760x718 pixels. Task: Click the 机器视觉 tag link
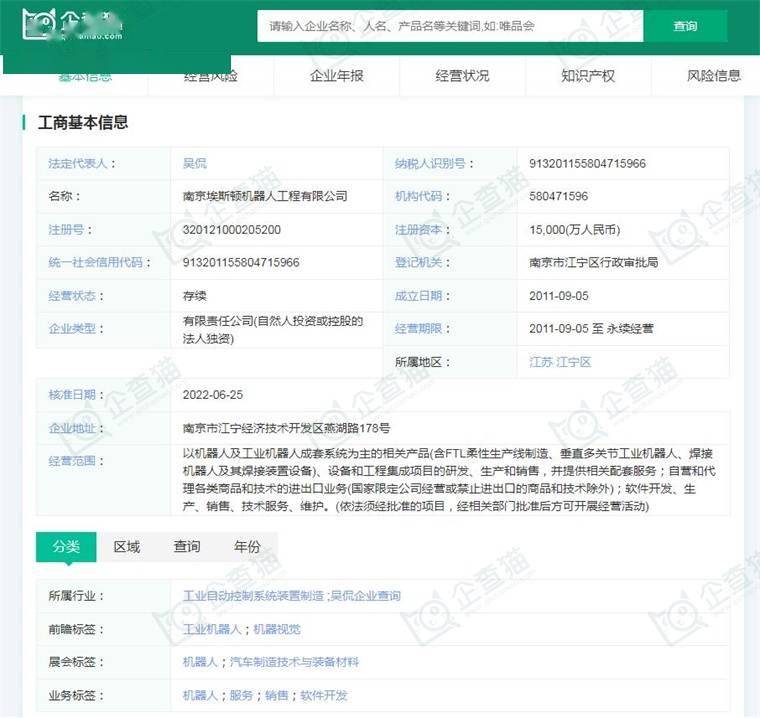277,629
